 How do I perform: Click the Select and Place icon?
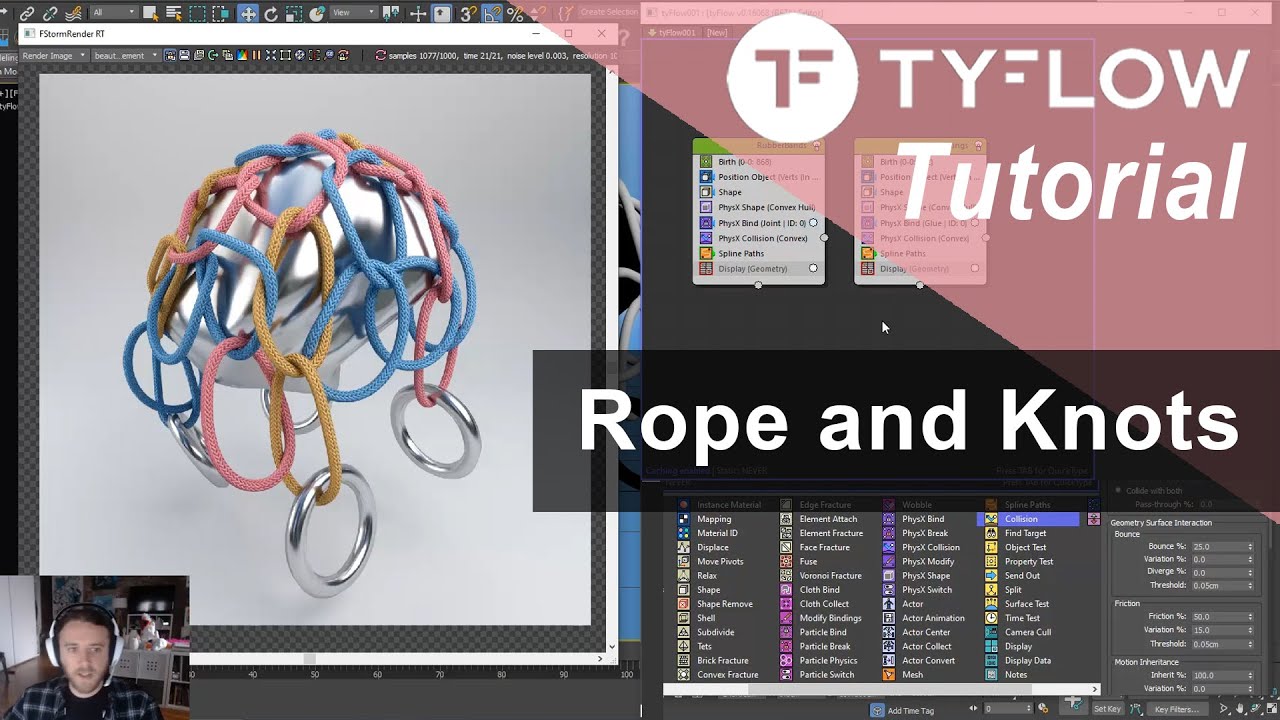(x=317, y=14)
